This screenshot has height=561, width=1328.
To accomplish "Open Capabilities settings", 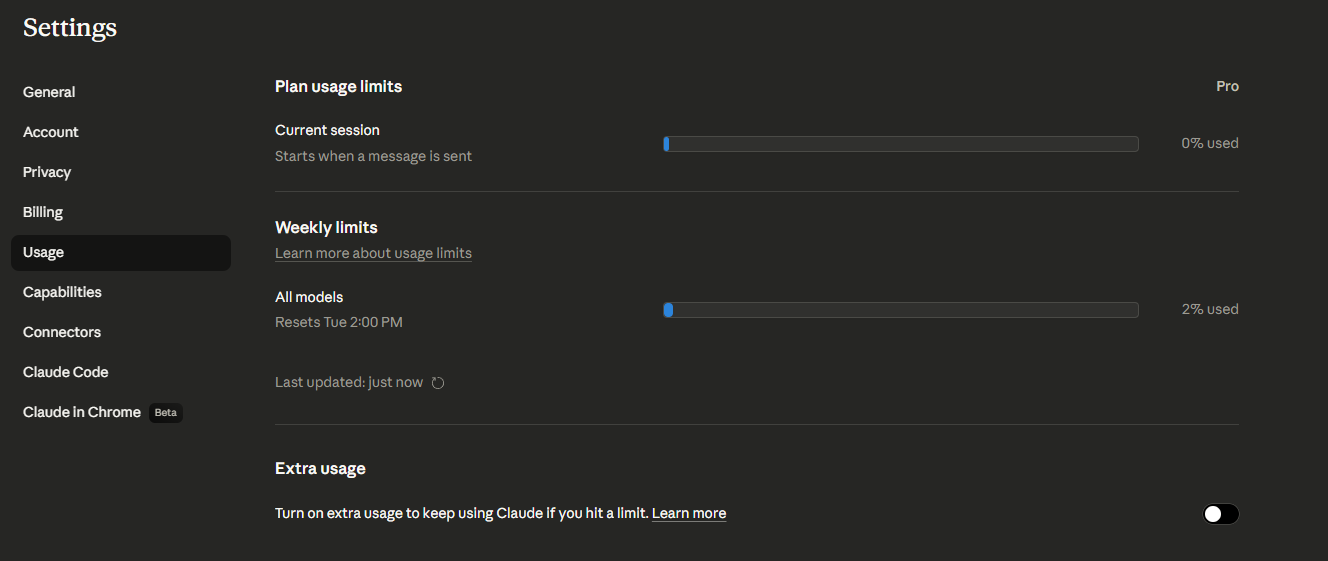I will (x=62, y=292).
